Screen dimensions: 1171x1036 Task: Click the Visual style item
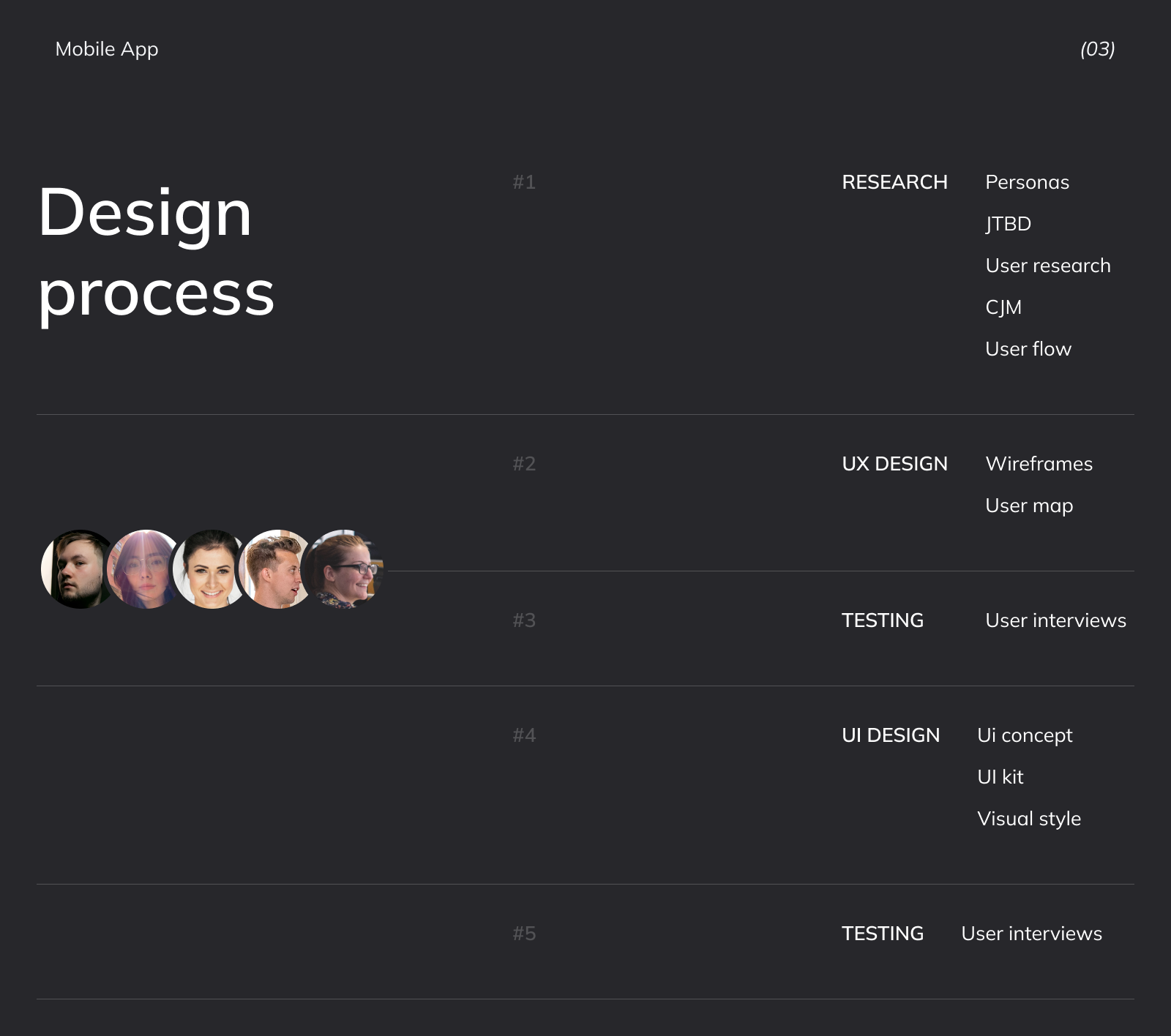click(x=1029, y=819)
